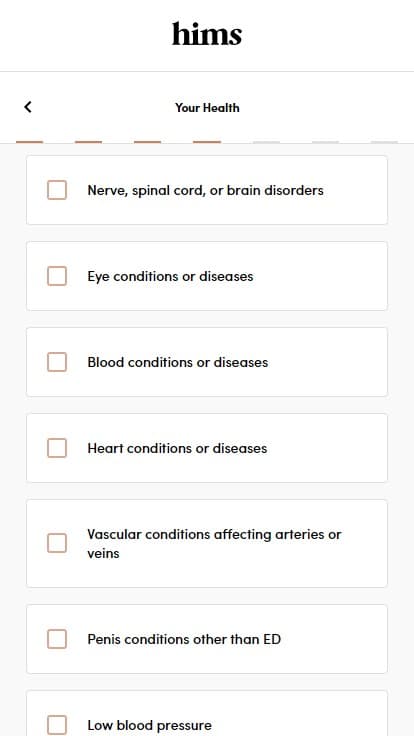Select the Low blood pressure label text

[149, 725]
